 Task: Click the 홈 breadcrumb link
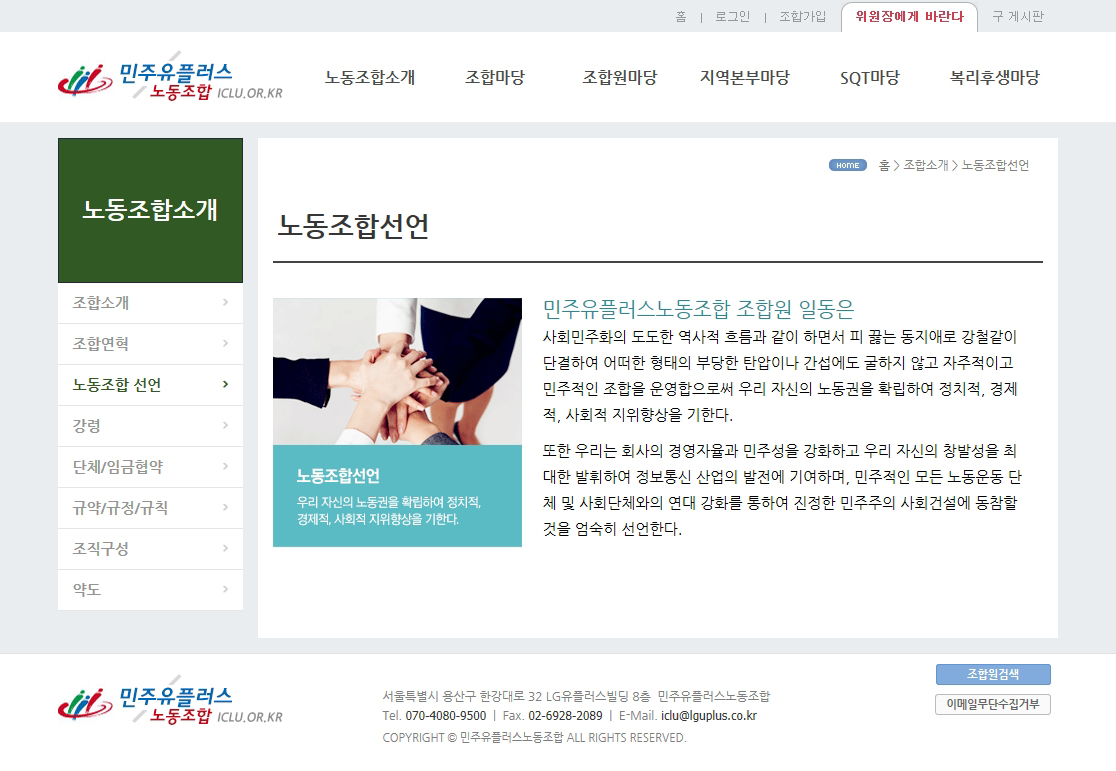[x=884, y=165]
